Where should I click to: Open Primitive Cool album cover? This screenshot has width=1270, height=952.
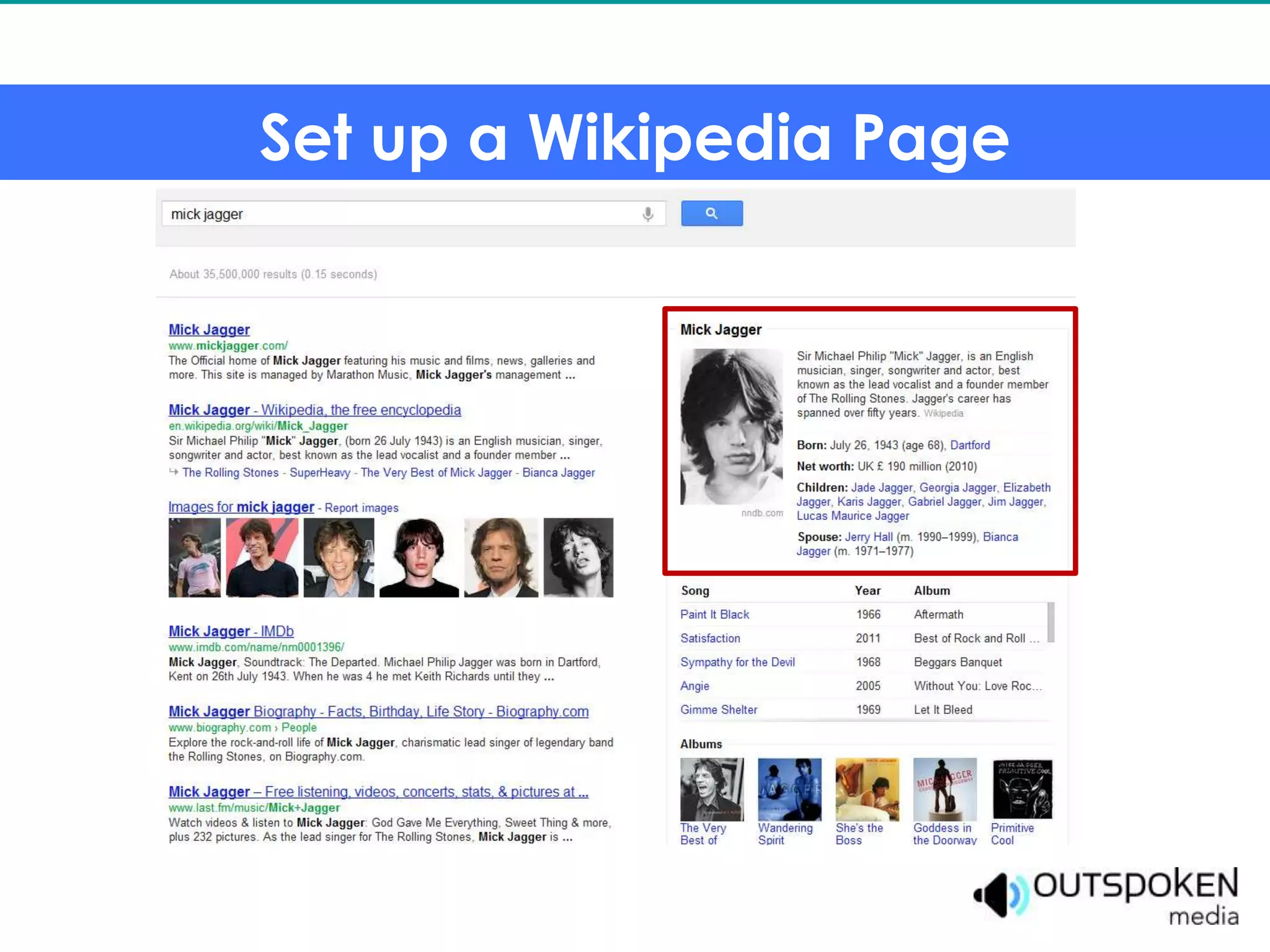click(x=1022, y=789)
